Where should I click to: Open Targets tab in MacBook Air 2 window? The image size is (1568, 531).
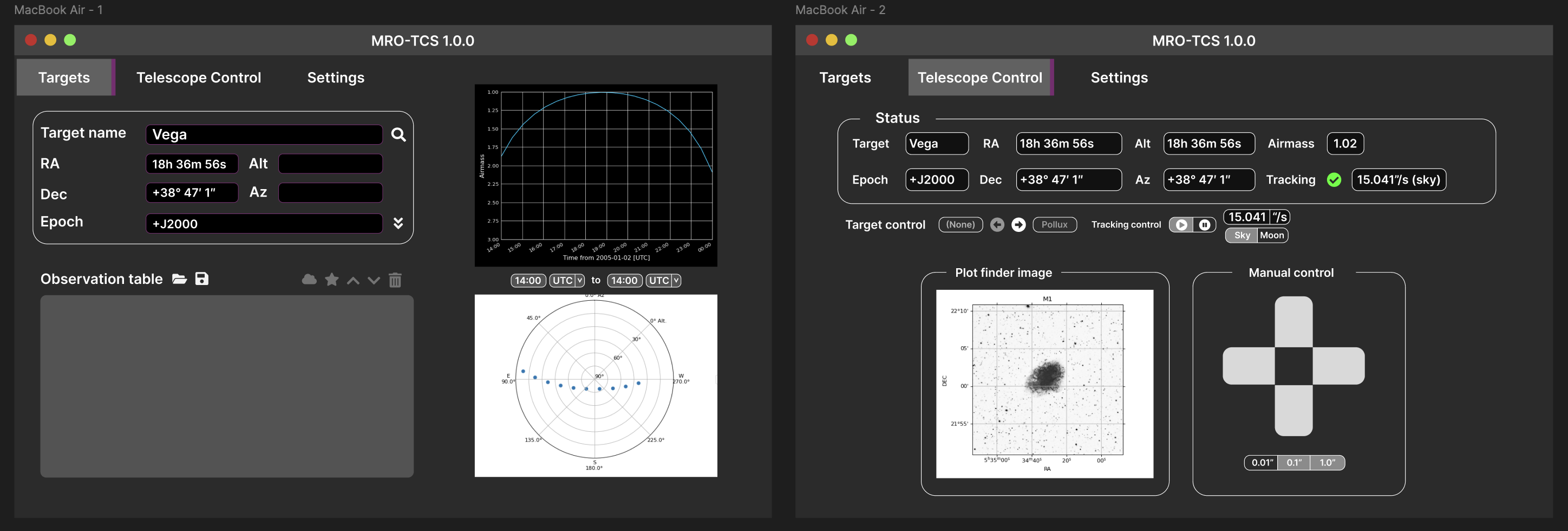[845, 77]
